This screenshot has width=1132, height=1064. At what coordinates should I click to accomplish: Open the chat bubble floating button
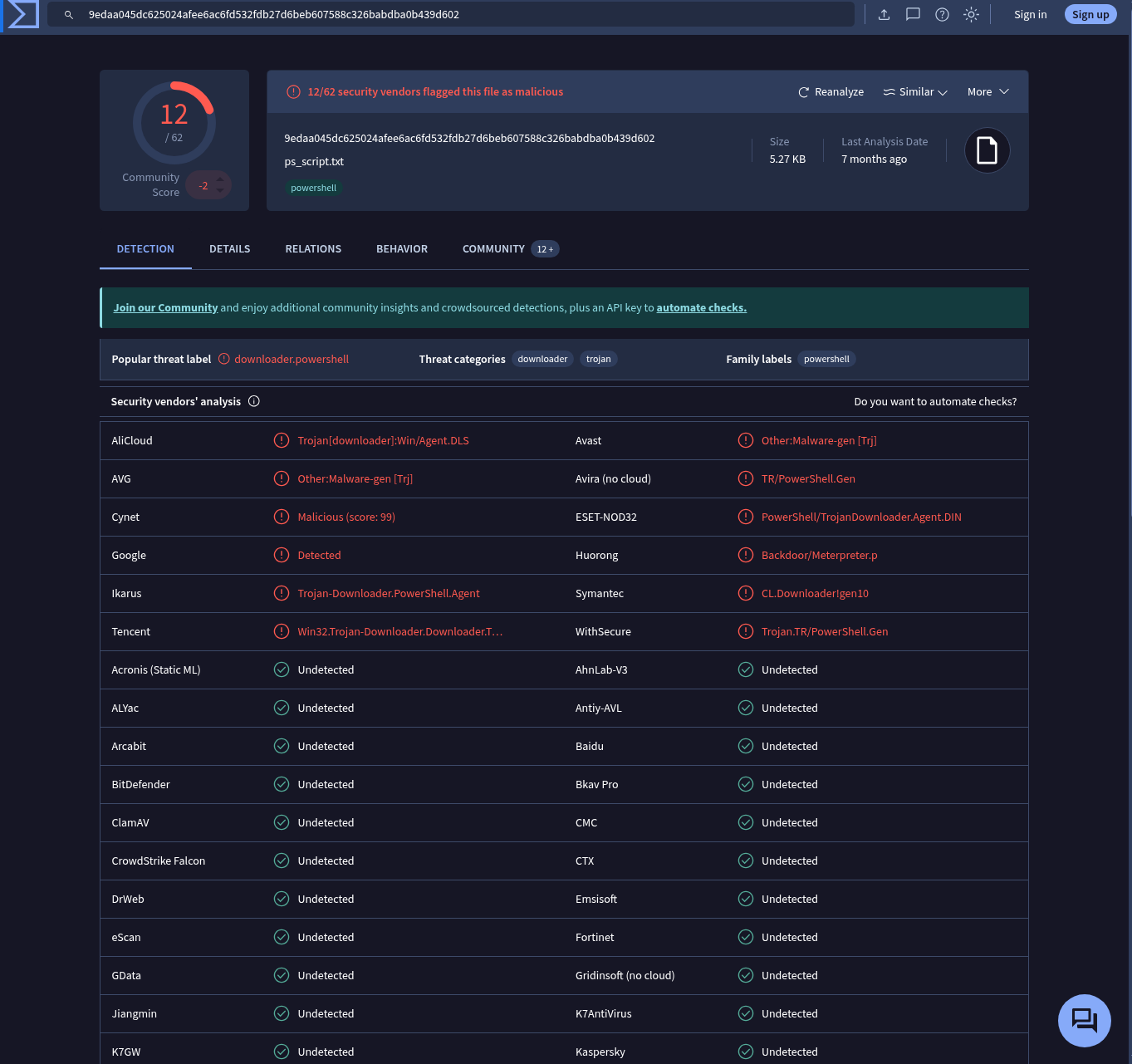click(x=1084, y=1020)
